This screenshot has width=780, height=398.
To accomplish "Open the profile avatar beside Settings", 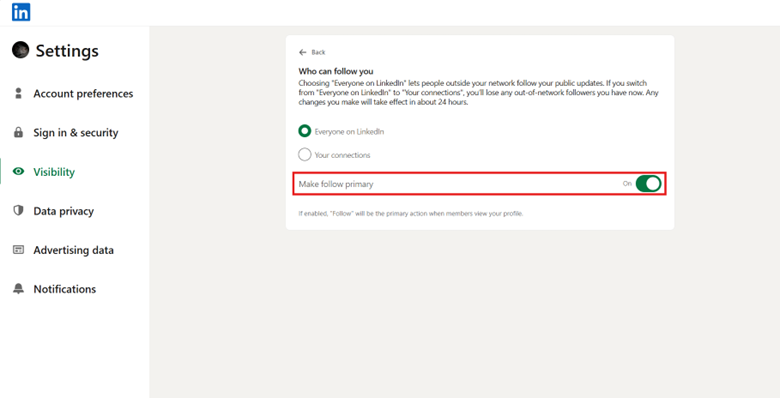I will point(20,50).
